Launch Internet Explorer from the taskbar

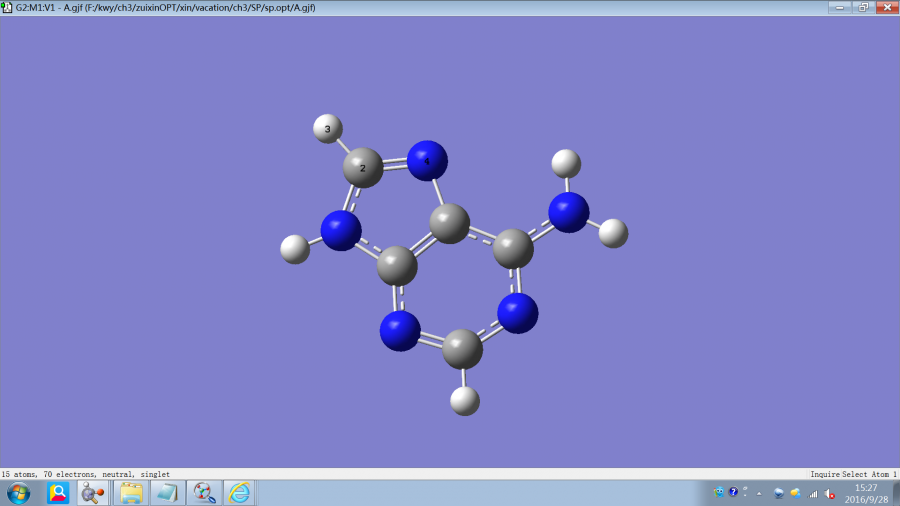point(239,493)
